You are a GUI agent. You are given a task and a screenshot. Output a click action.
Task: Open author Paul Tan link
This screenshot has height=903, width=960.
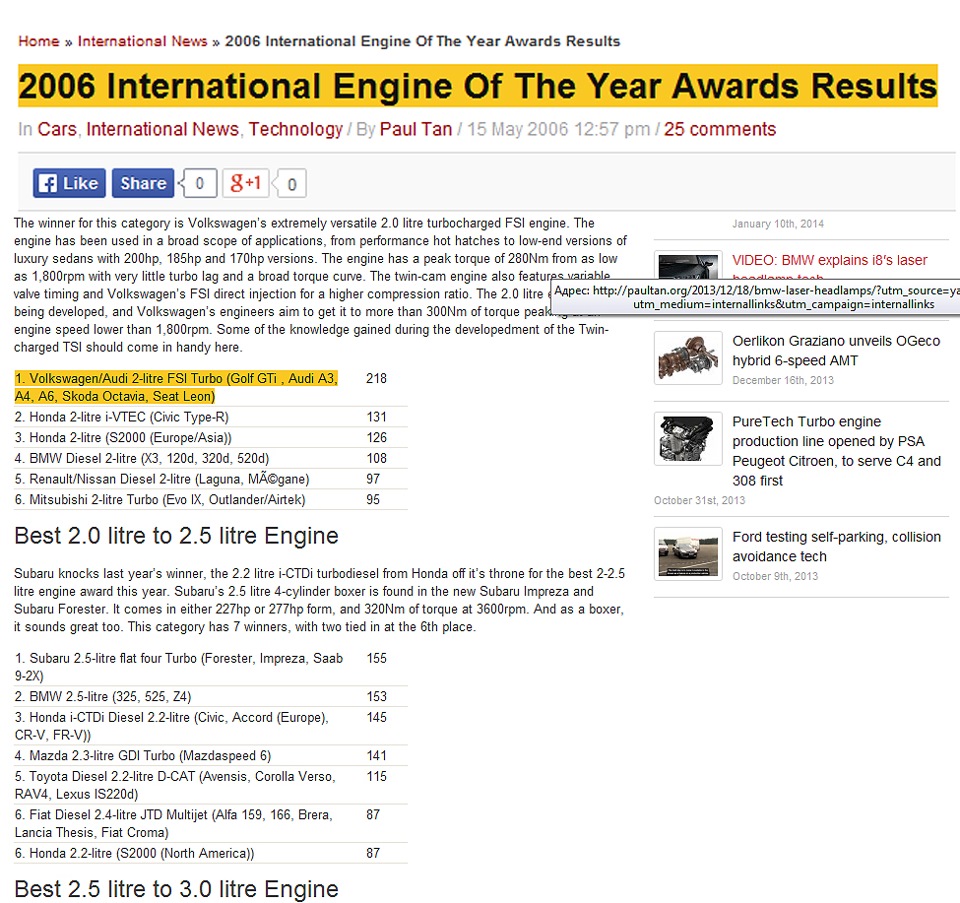coord(416,129)
